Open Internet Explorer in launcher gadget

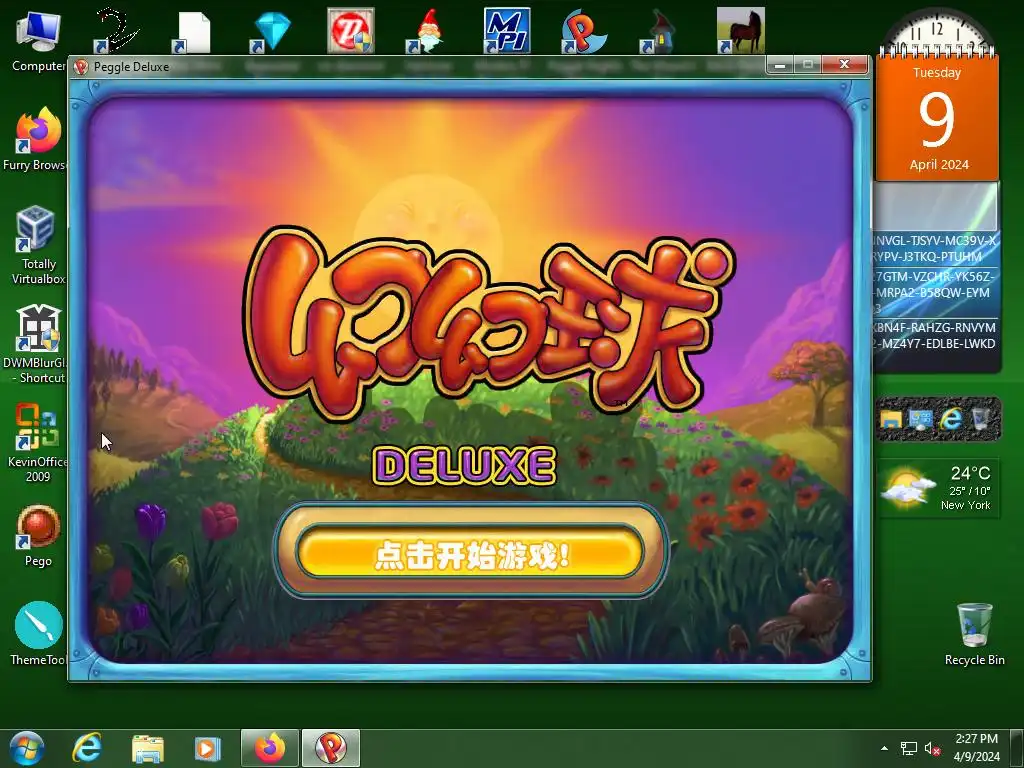[x=951, y=419]
